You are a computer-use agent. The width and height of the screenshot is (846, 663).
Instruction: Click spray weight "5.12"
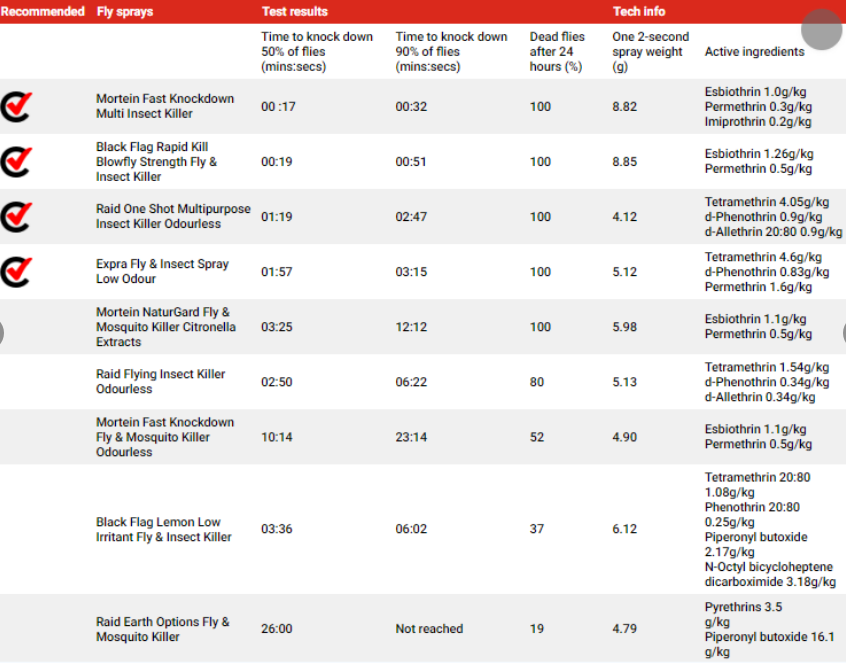[x=625, y=271]
